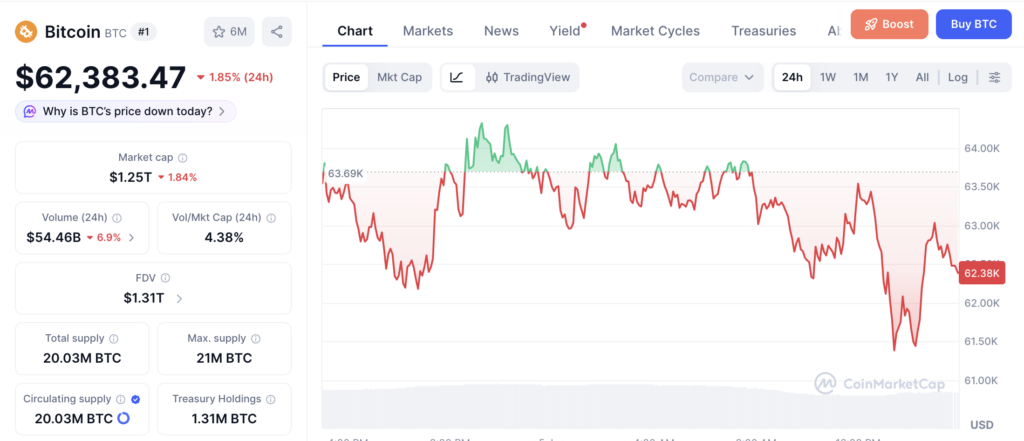The width and height of the screenshot is (1024, 441).
Task: Set chart range to 1W
Action: coord(828,77)
